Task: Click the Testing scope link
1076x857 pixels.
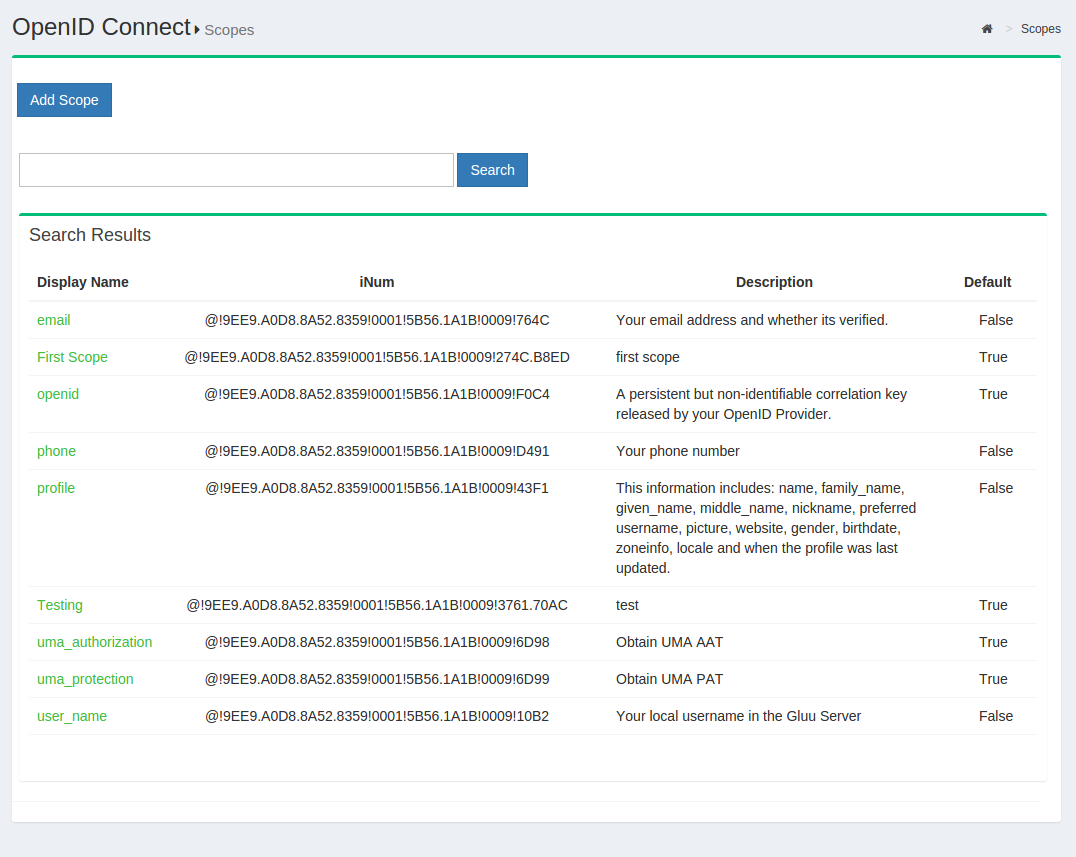Action: 60,605
